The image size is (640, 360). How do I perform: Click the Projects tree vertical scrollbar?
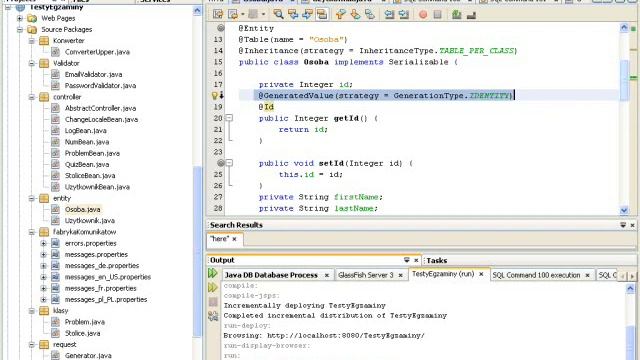pyautogui.click(x=198, y=251)
